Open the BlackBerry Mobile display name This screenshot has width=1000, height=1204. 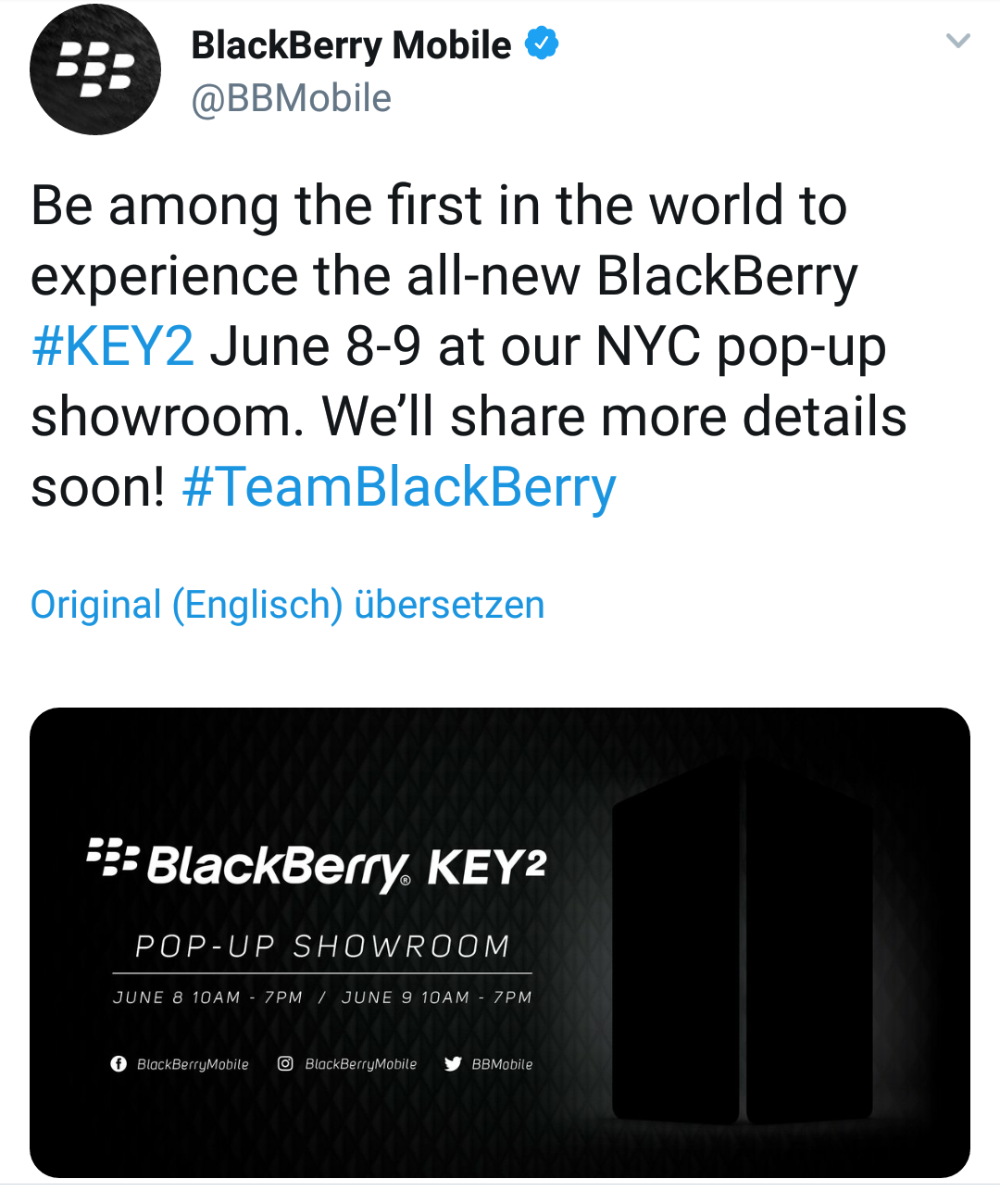click(x=351, y=44)
